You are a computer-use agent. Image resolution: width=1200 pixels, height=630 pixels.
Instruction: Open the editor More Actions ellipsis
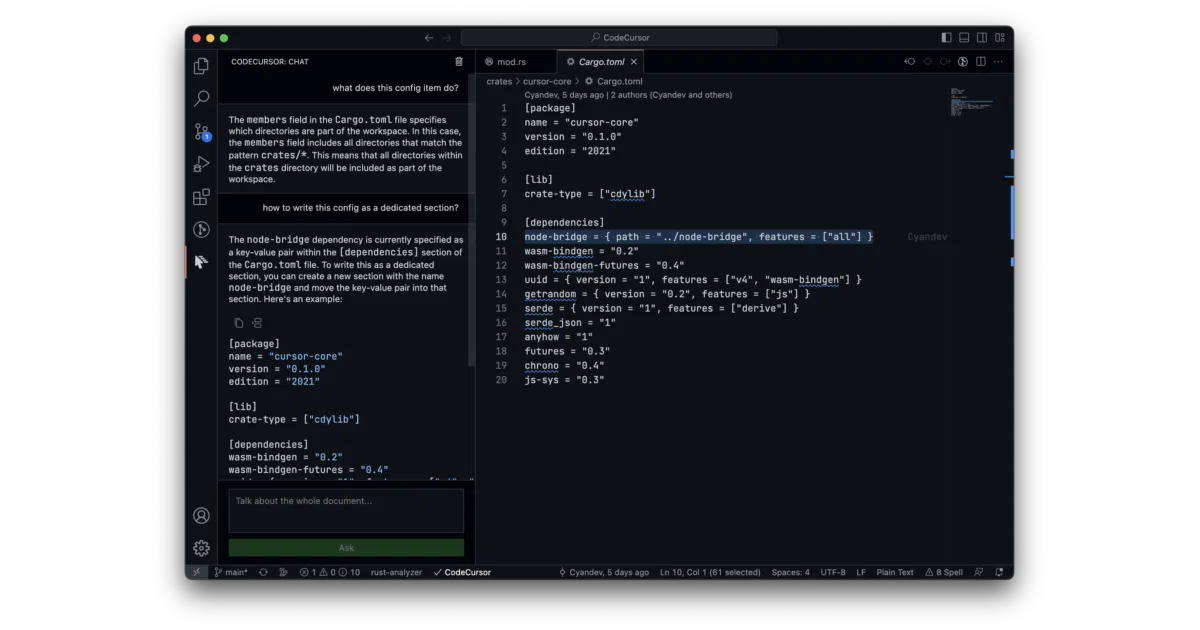999,62
